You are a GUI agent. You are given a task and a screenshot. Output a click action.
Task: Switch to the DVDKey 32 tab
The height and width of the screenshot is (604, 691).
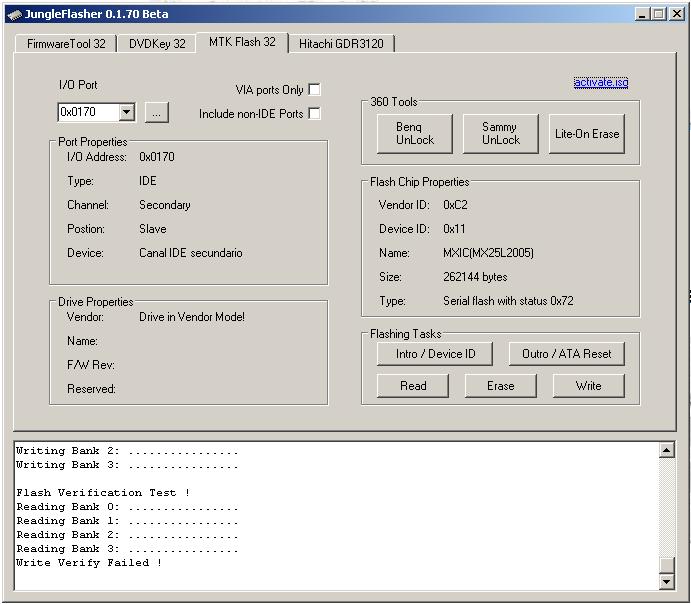[157, 44]
